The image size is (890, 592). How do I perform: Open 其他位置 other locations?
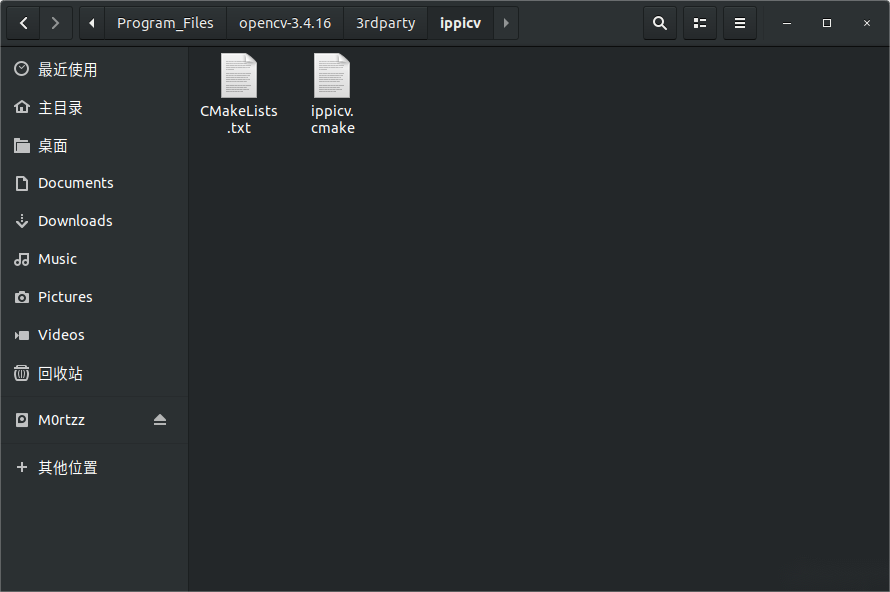click(94, 467)
